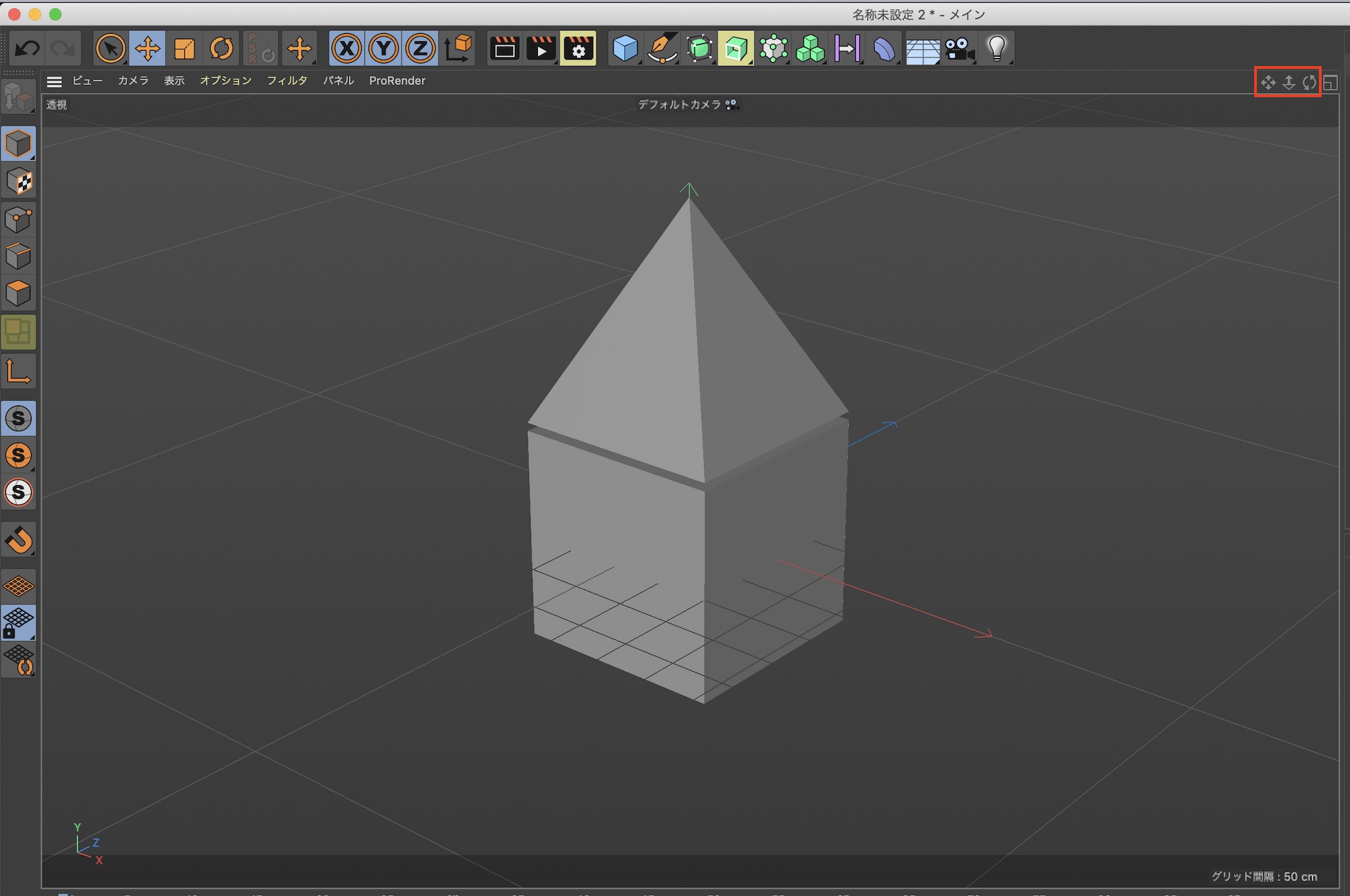The width and height of the screenshot is (1350, 896).
Task: Enable snap magnet icon
Action: (x=19, y=540)
